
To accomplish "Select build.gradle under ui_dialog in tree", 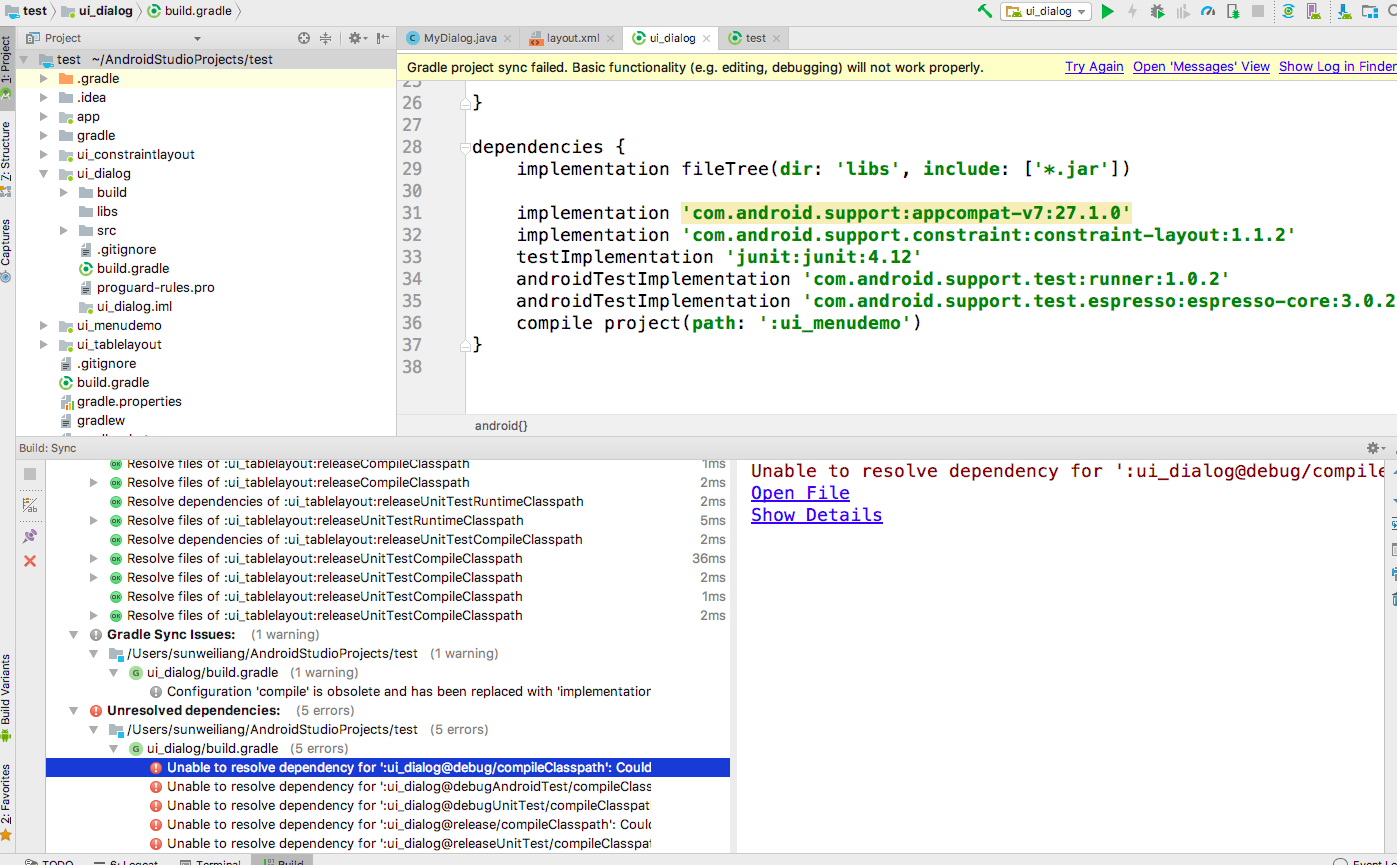I will (x=133, y=268).
